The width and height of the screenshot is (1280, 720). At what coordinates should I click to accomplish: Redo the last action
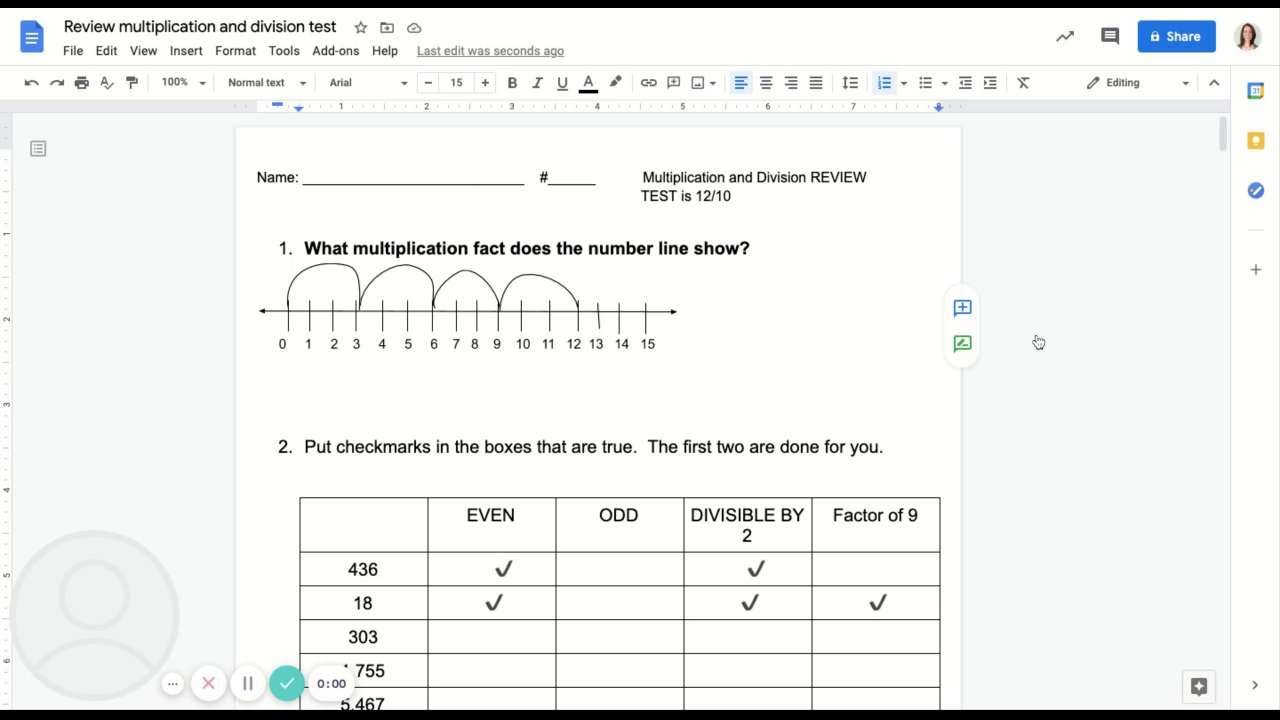click(x=57, y=83)
